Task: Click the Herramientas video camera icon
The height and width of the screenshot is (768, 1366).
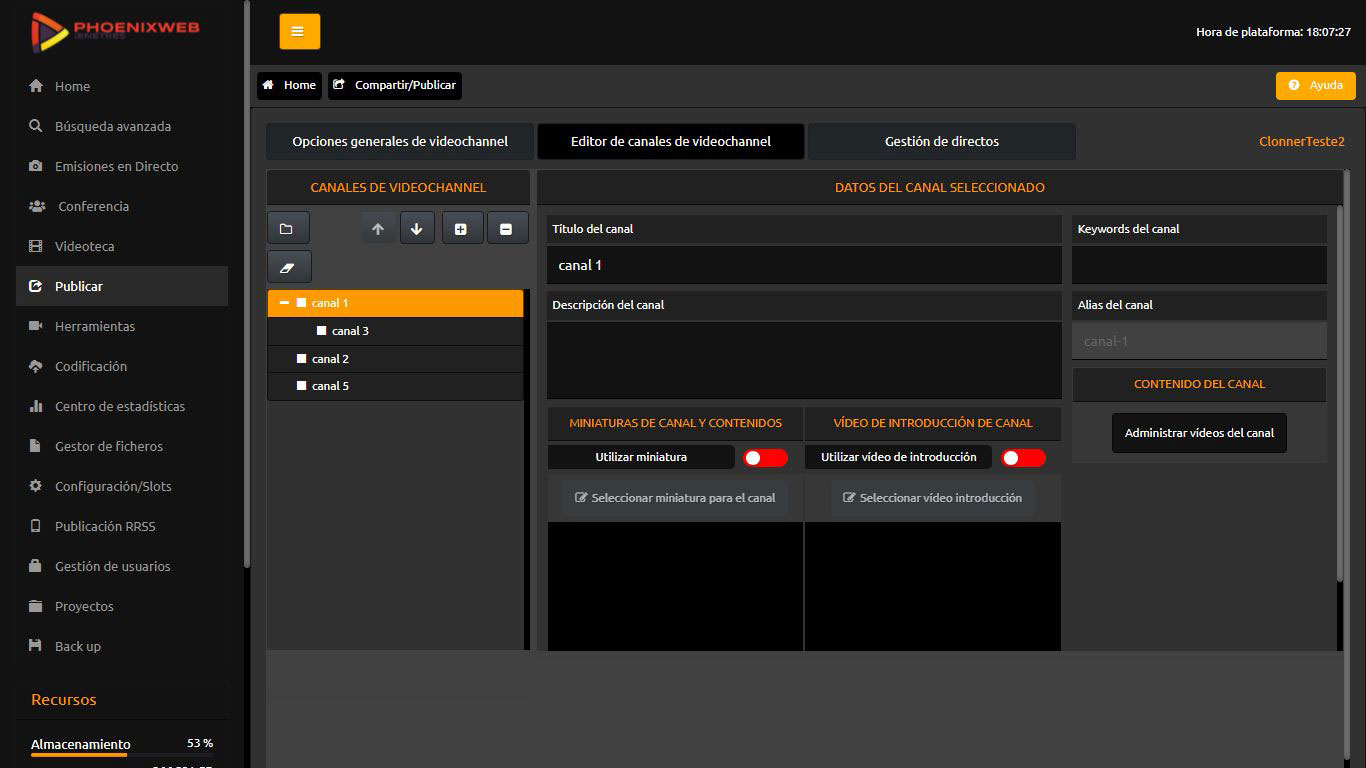Action: pyautogui.click(x=36, y=326)
